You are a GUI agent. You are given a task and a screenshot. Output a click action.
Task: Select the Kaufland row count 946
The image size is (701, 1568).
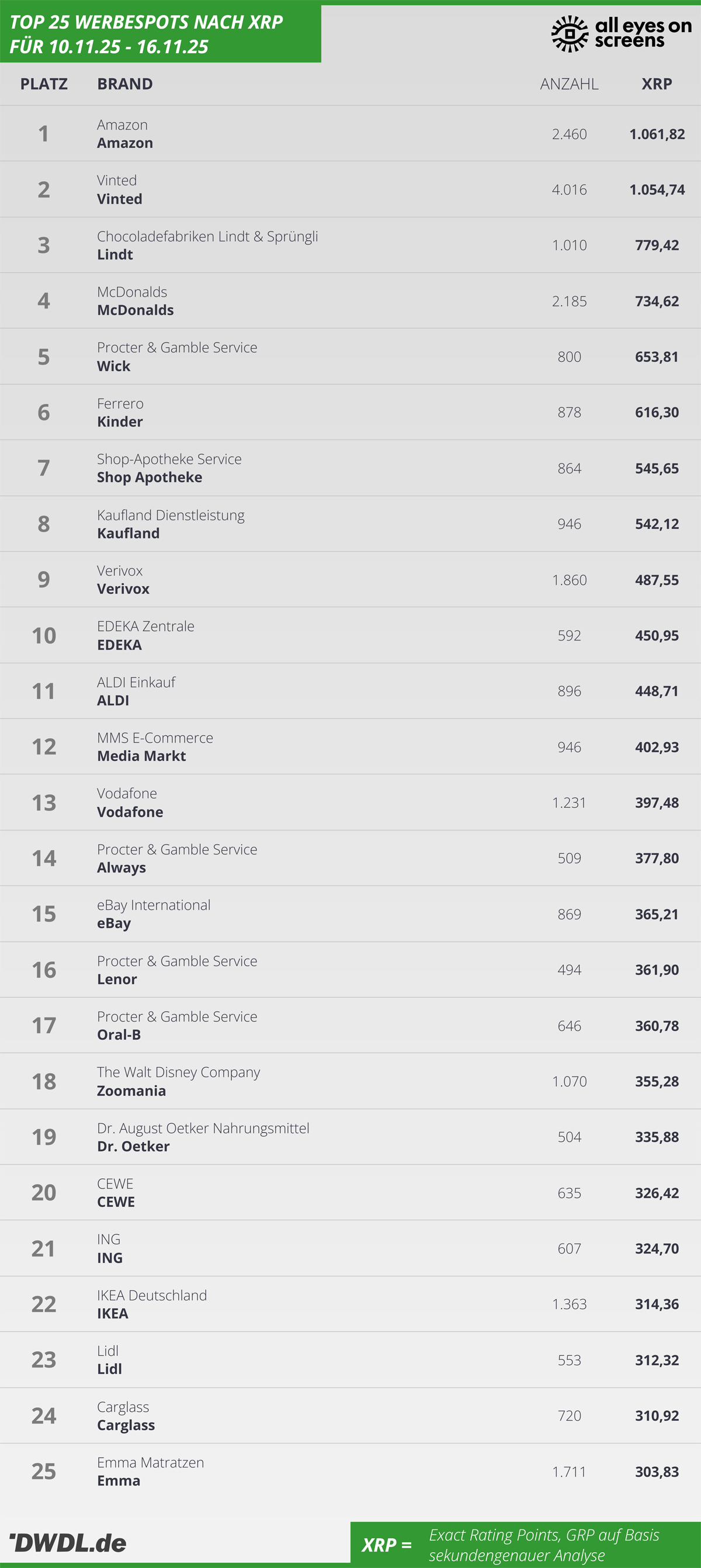[569, 524]
